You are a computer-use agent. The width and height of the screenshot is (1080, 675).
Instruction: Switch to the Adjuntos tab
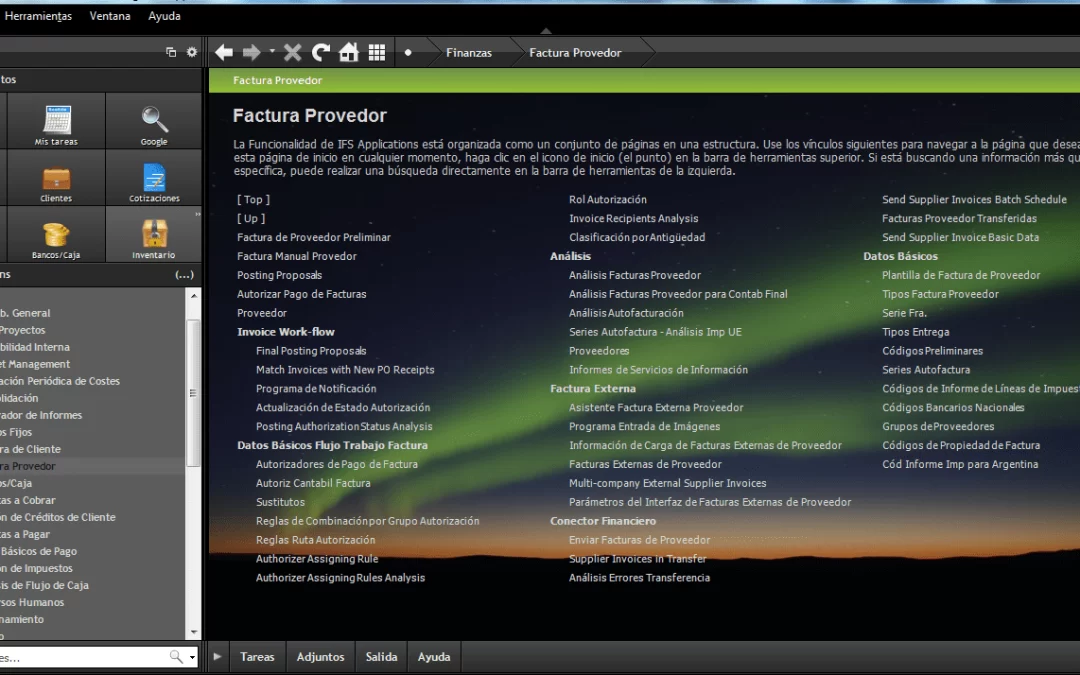(x=320, y=657)
